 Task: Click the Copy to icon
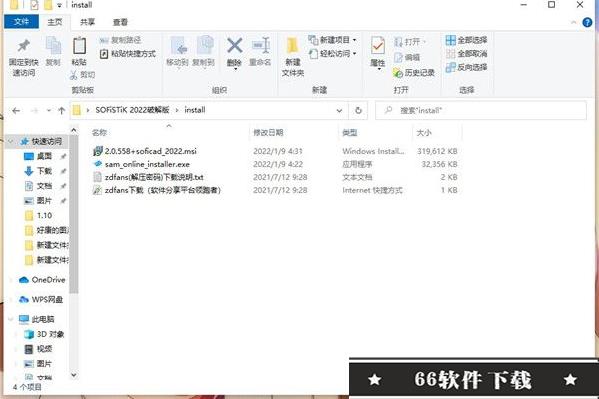pos(205,46)
